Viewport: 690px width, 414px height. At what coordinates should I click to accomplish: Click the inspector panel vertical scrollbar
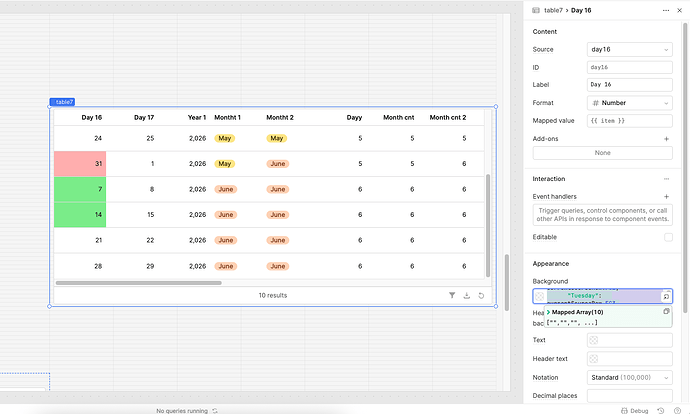[x=685, y=167]
